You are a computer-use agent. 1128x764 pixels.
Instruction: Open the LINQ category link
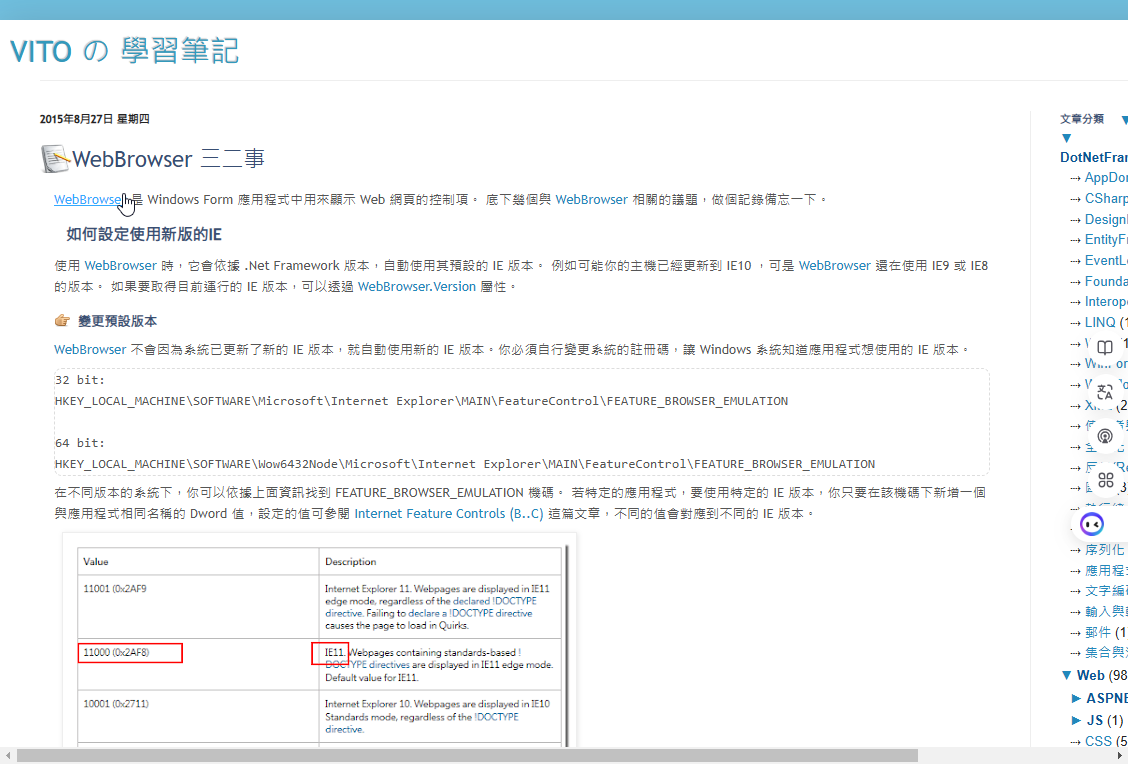(x=1100, y=322)
